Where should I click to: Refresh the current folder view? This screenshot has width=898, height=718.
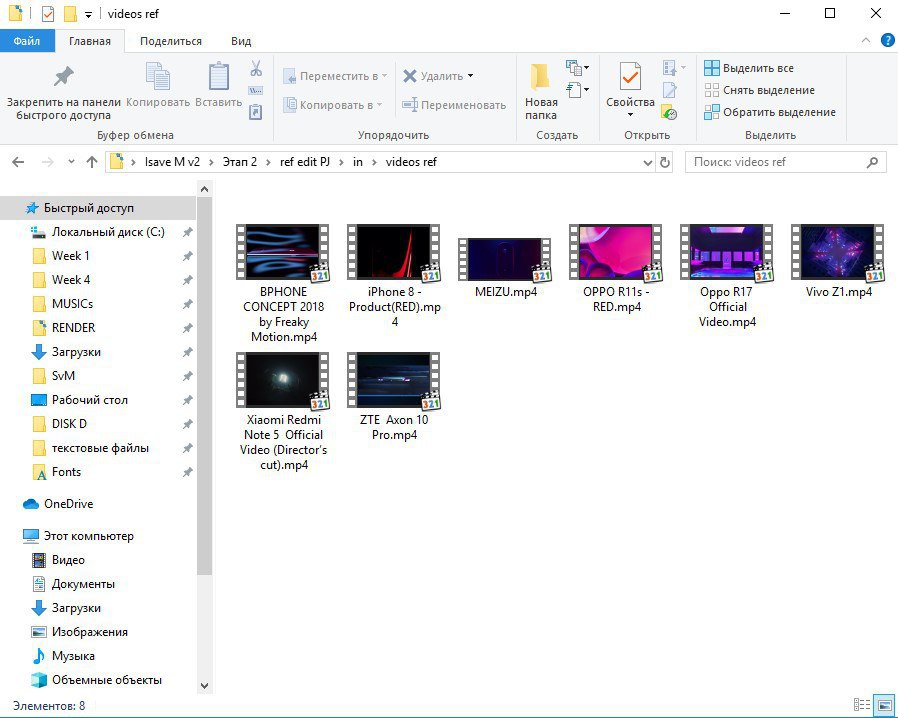pyautogui.click(x=664, y=163)
